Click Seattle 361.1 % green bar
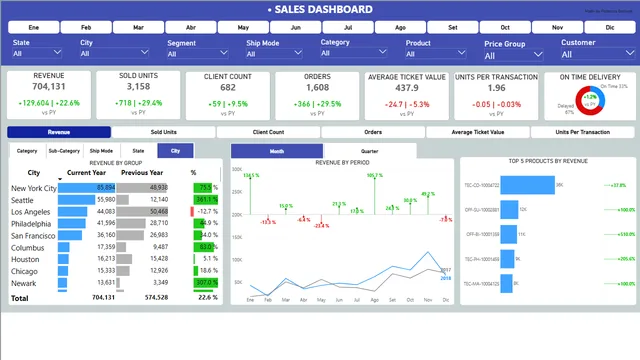This screenshot has height=360, width=640. 206,200
